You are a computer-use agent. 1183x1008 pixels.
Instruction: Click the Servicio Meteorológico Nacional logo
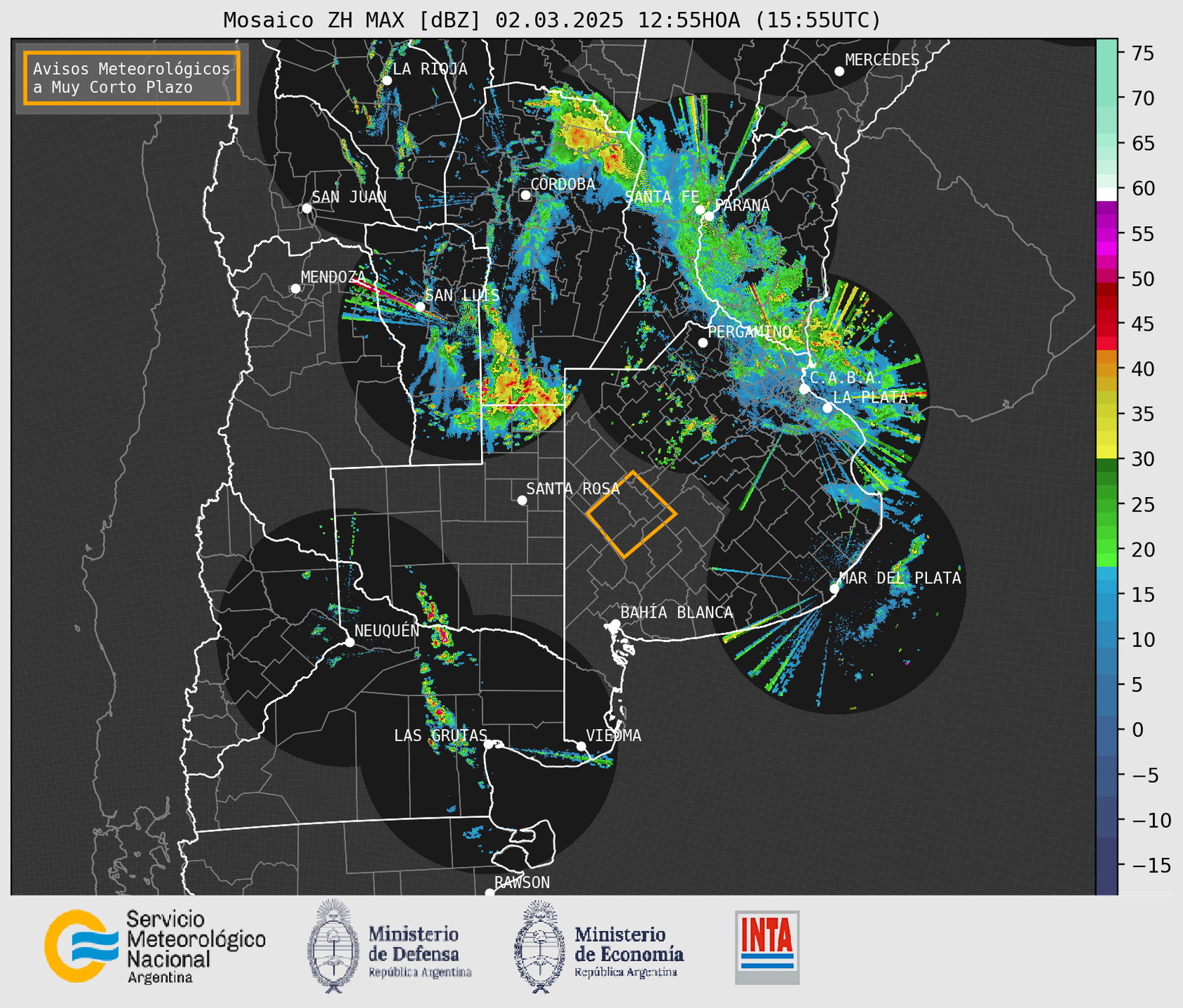155,946
